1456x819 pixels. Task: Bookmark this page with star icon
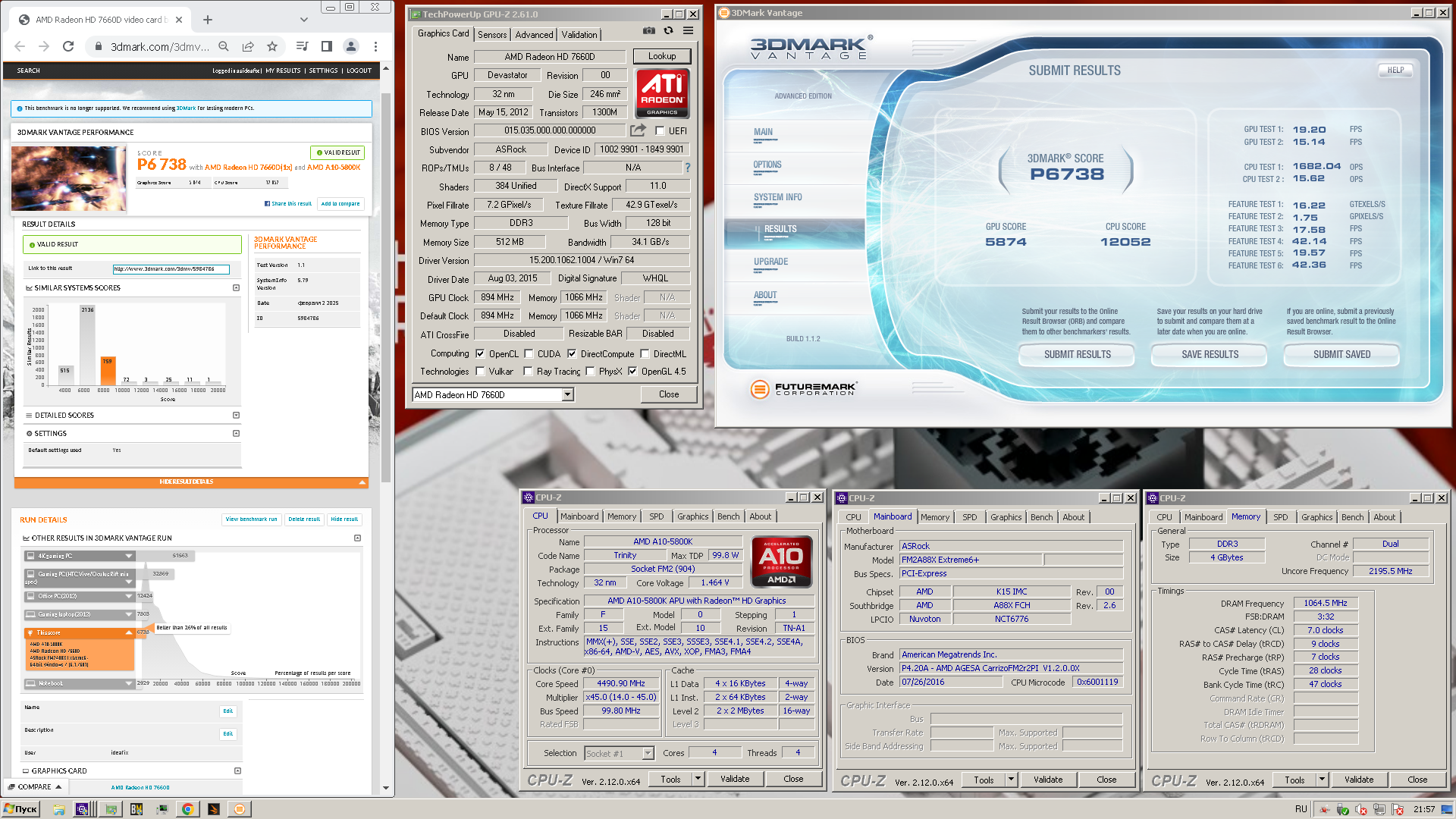pos(272,46)
